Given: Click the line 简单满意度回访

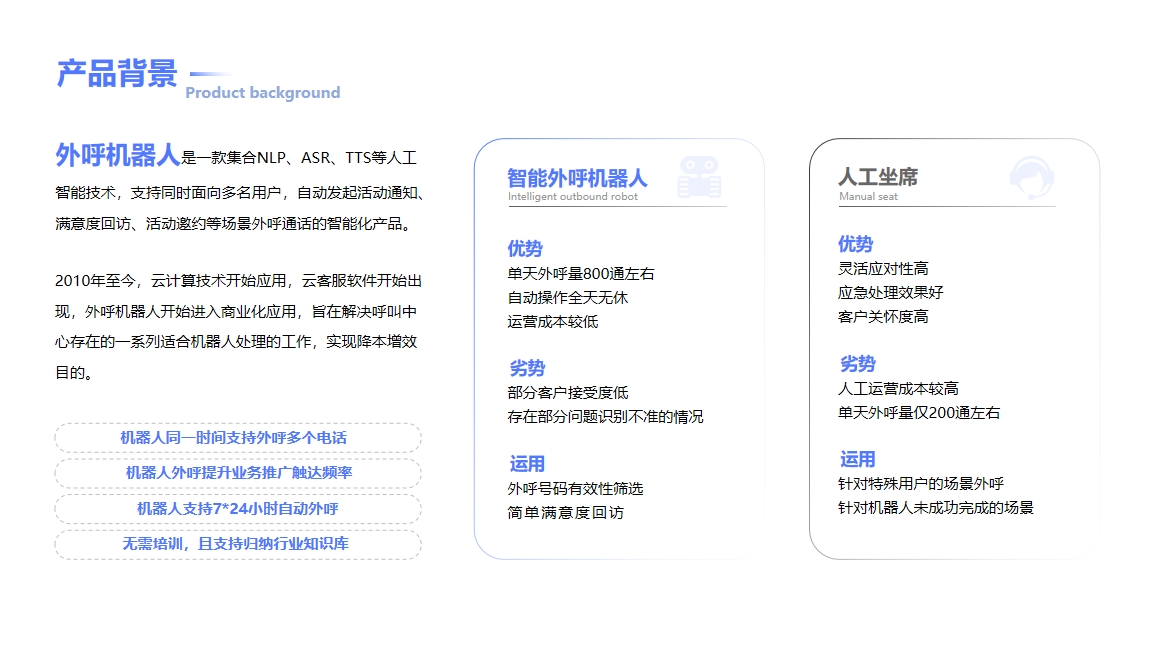Looking at the screenshot, I should tap(565, 513).
